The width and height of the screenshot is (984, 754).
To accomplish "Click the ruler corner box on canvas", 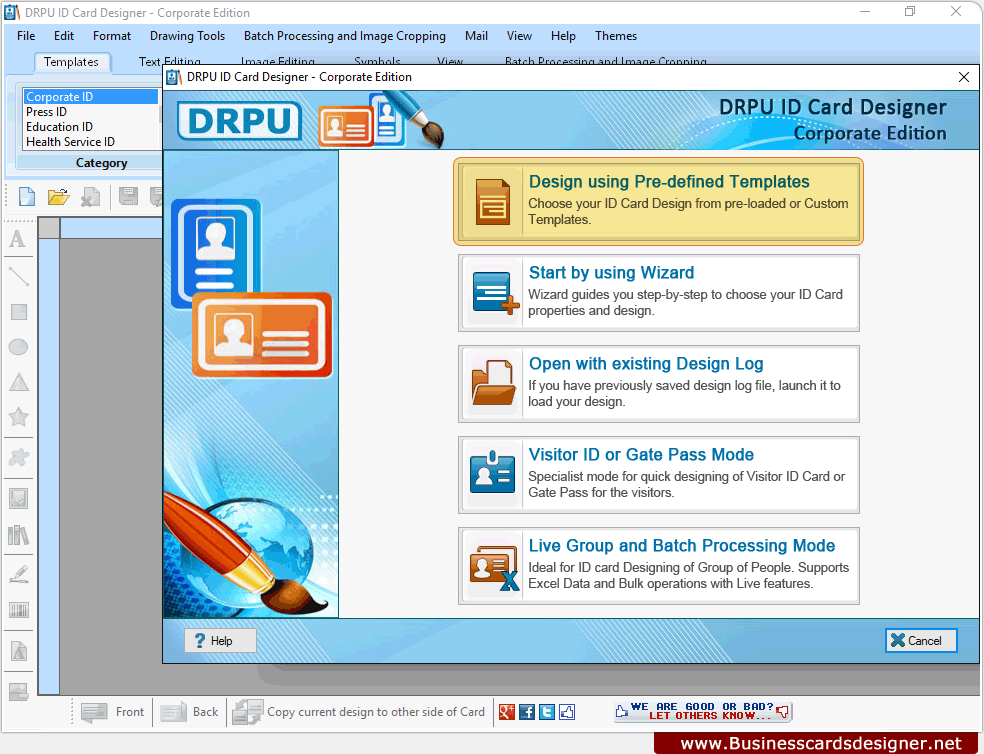I will [49, 227].
